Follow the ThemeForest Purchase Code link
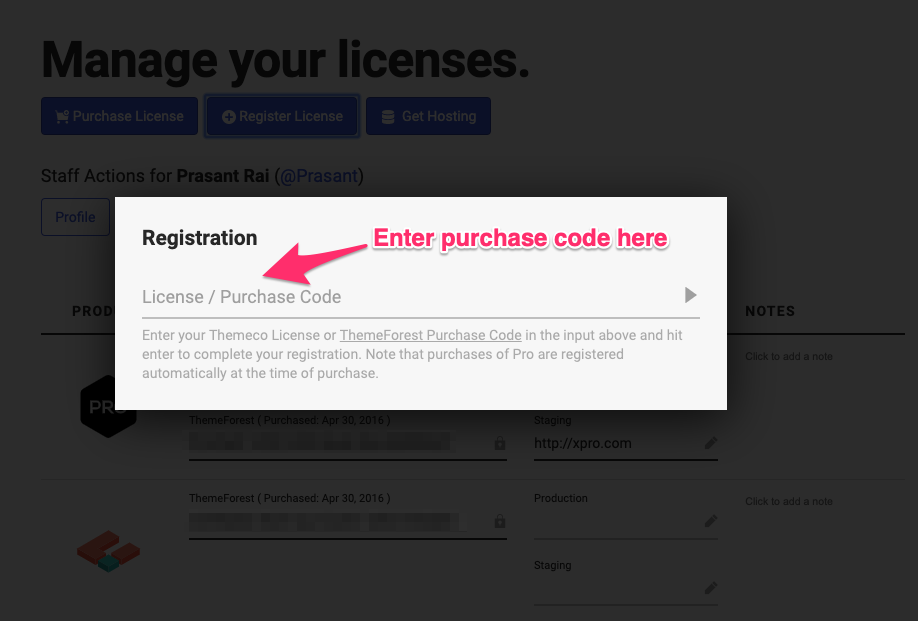The width and height of the screenshot is (918, 621). point(430,335)
